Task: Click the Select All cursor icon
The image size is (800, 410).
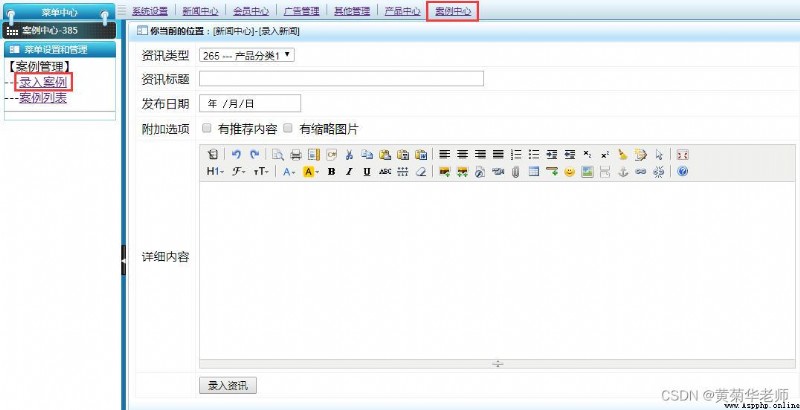Action: pyautogui.click(x=659, y=155)
